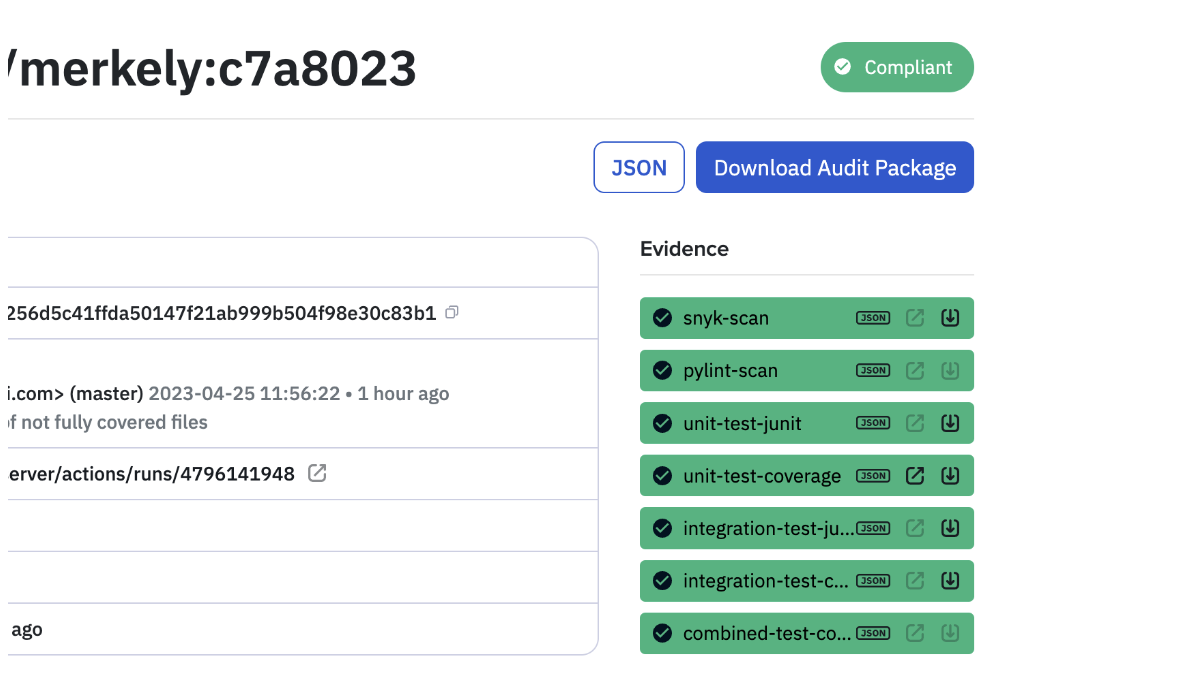Viewport: 1196px width, 682px height.
Task: Click the snyk-scan JSON icon
Action: click(873, 318)
